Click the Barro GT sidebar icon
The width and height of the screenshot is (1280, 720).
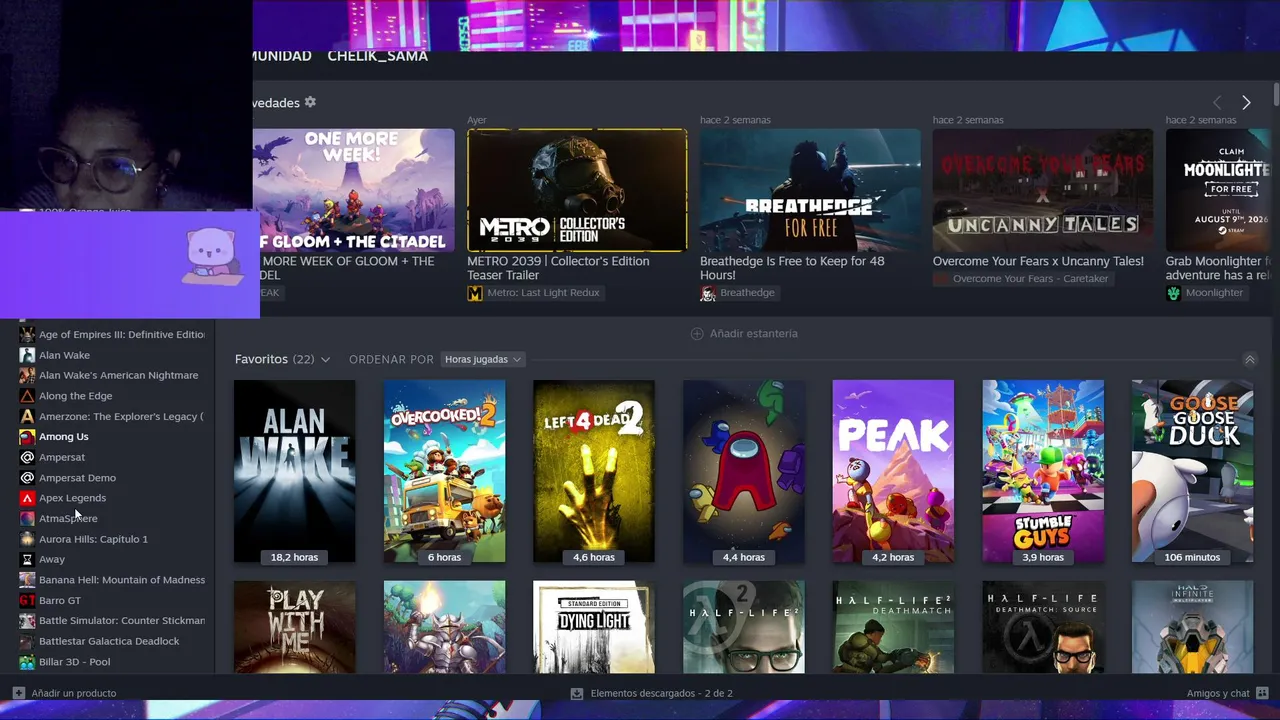click(27, 600)
